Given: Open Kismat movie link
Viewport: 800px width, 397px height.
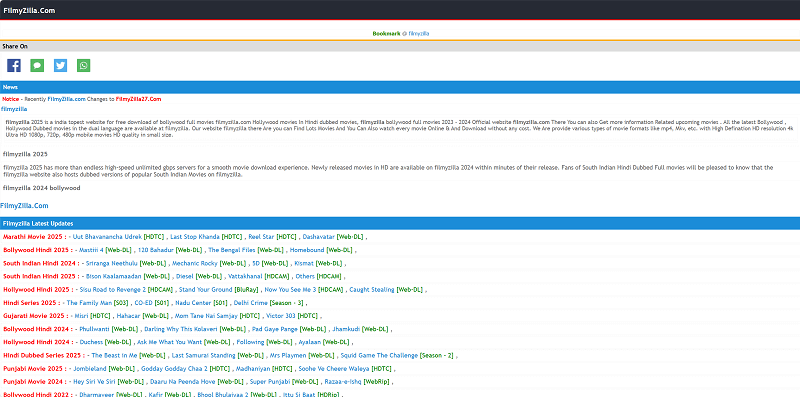Looking at the screenshot, I should (305, 263).
